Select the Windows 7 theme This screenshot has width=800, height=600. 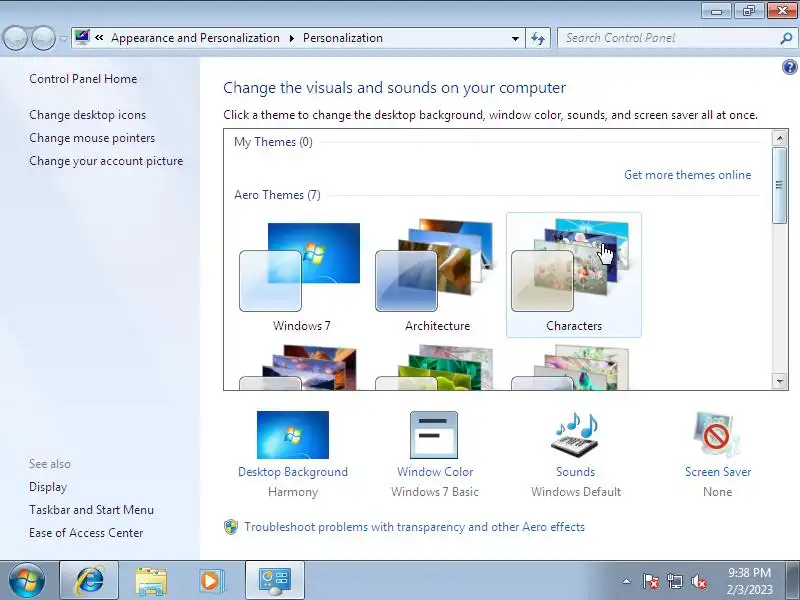click(x=301, y=276)
